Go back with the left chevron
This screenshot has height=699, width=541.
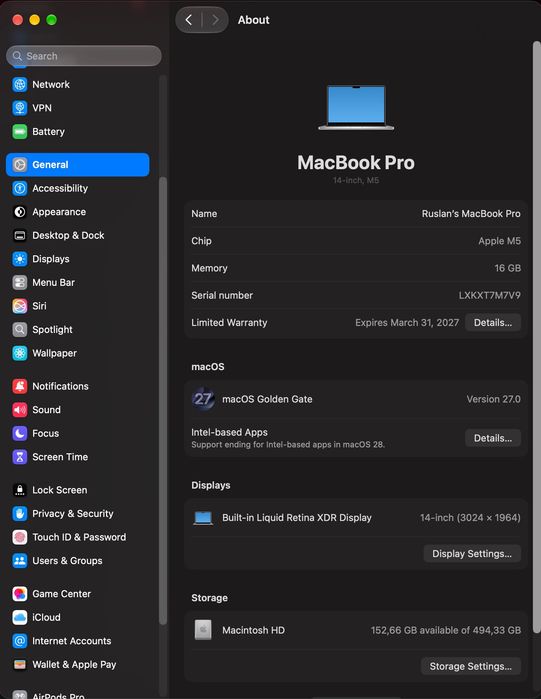coord(189,20)
